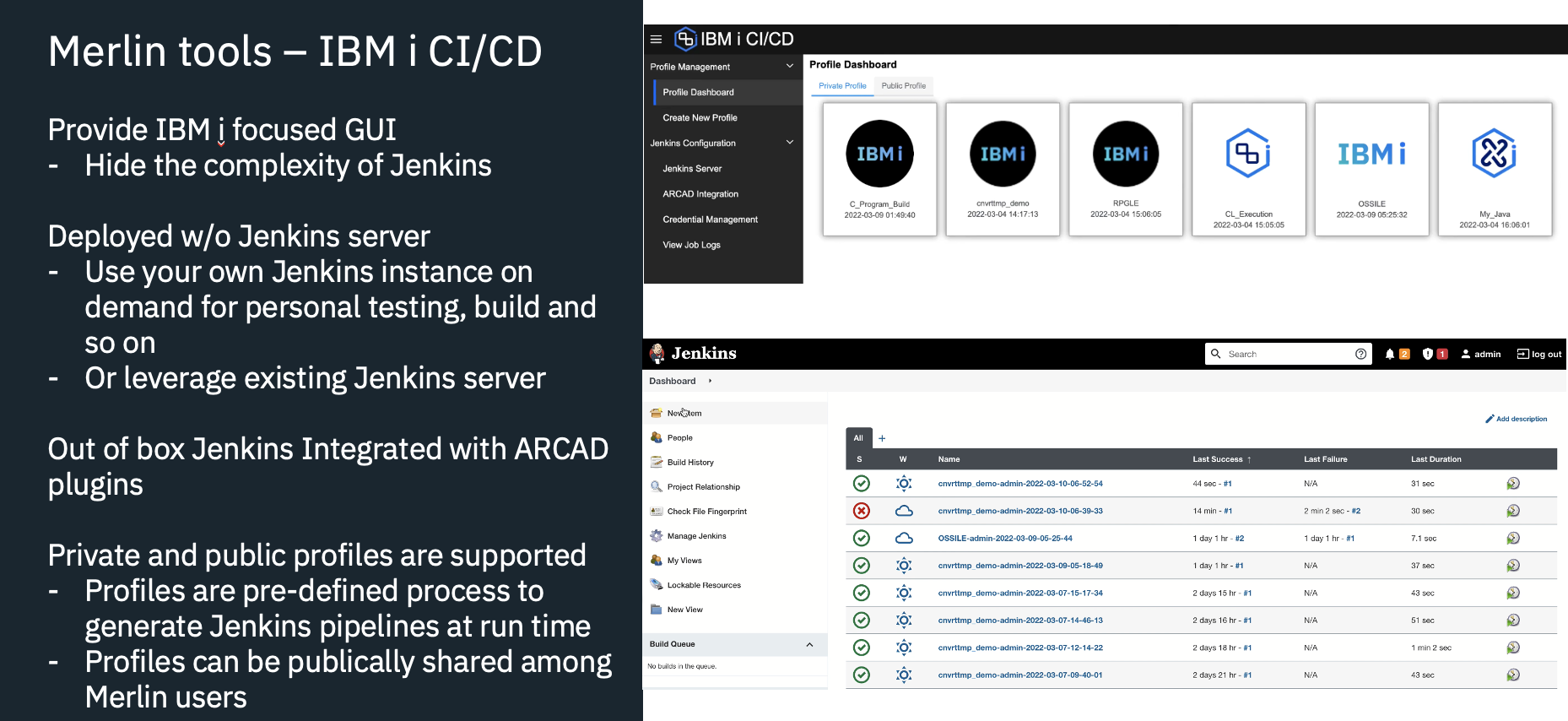Screen dimensions: 1568x721
Task: Open the My_Java profile card
Action: 1495,170
